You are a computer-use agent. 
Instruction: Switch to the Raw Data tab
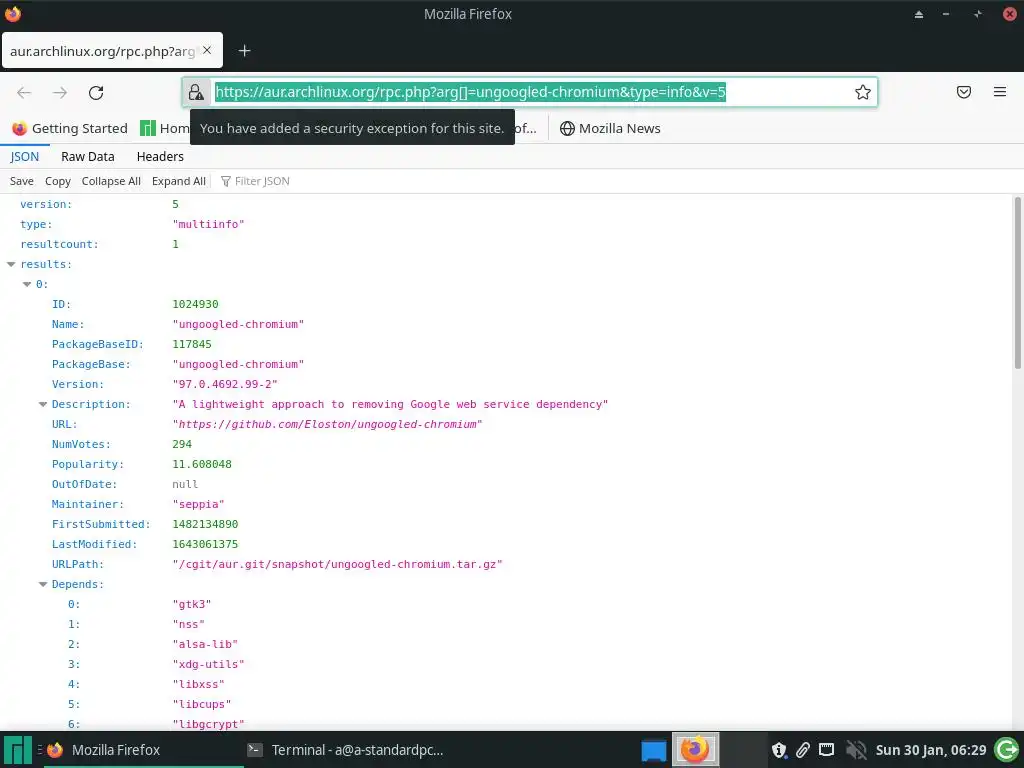coord(88,157)
